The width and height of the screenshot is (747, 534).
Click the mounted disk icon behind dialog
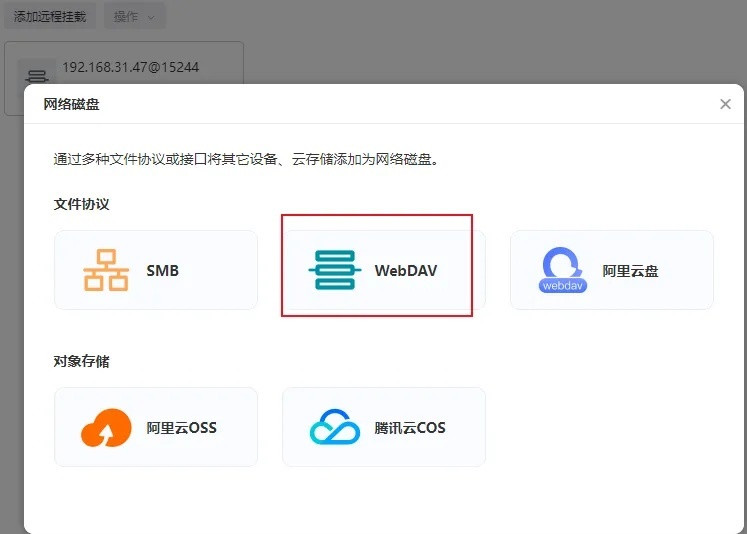click(x=37, y=75)
